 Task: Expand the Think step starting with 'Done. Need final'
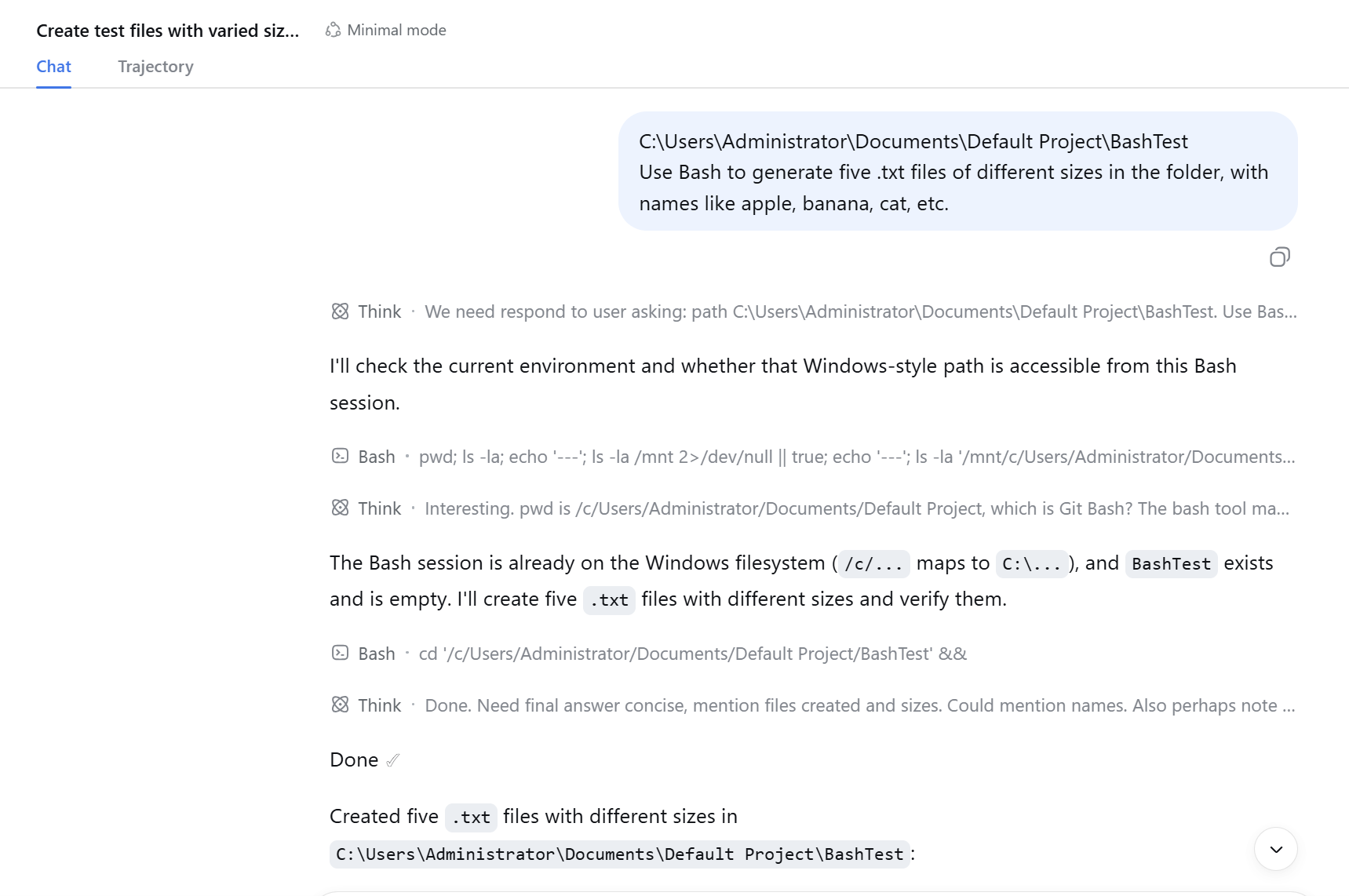click(813, 705)
